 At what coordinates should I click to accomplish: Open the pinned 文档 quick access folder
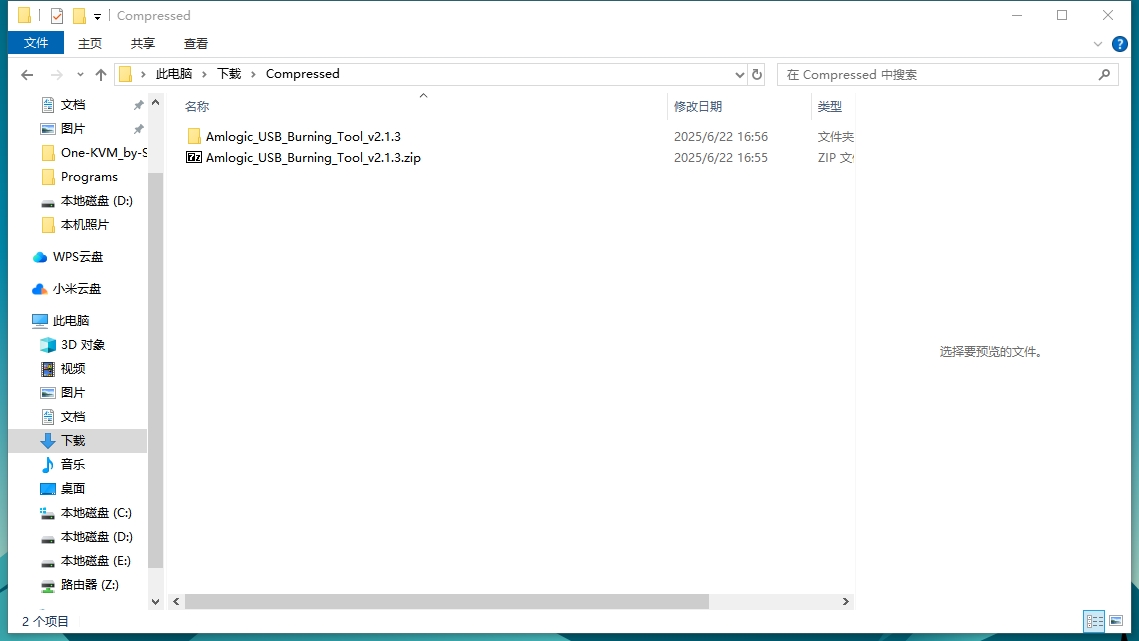[x=73, y=105]
